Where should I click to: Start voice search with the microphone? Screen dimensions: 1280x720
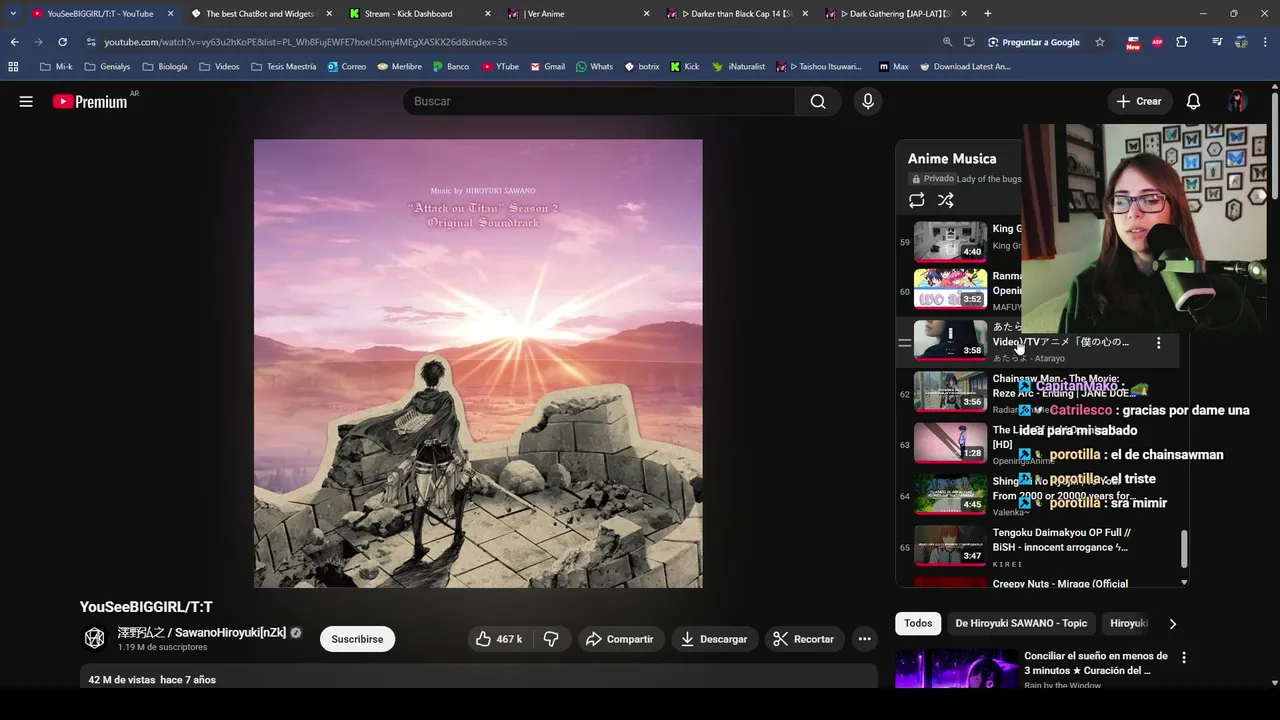click(868, 101)
